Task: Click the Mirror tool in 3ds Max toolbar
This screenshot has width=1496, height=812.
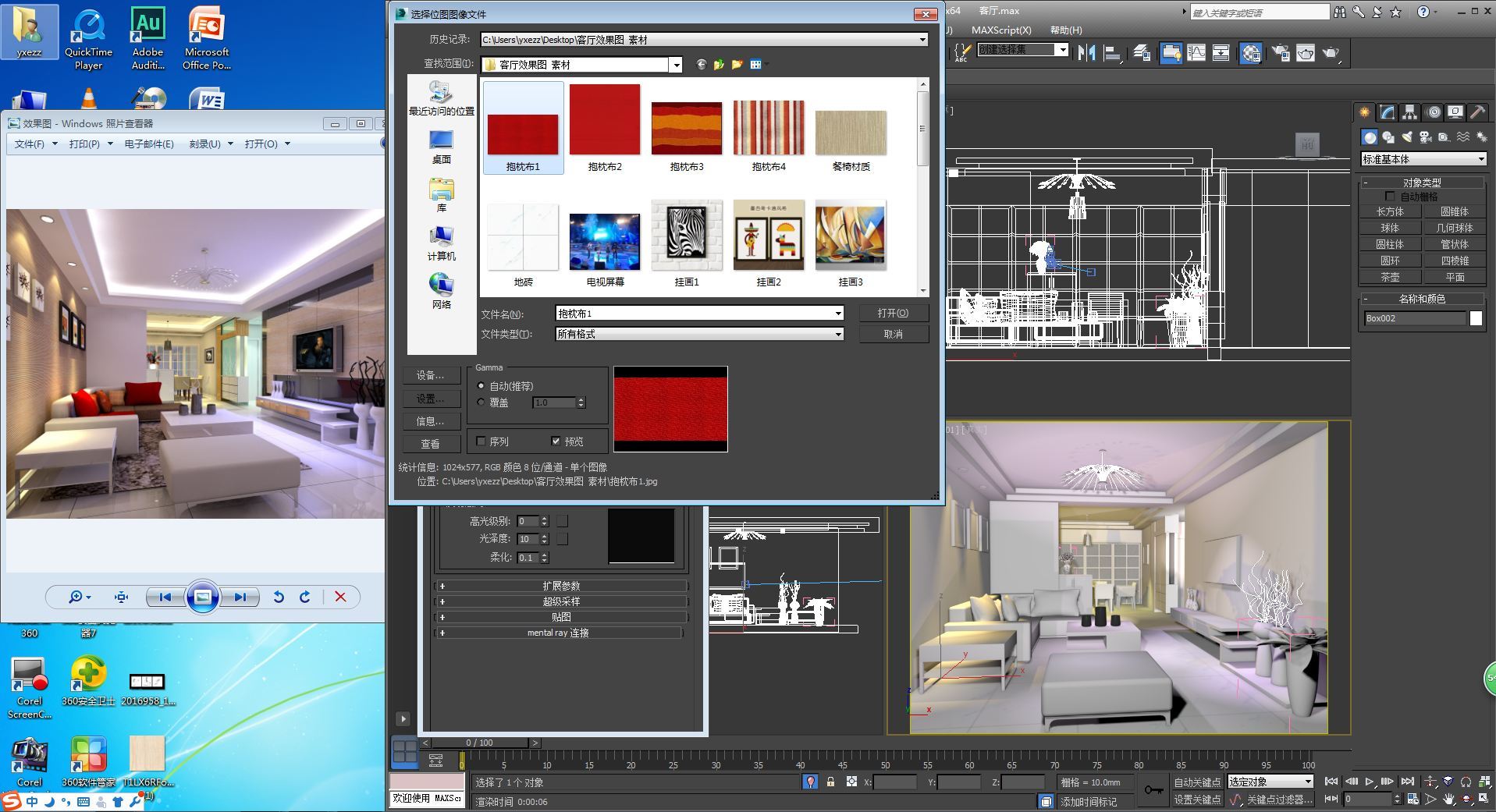Action: point(1086,53)
